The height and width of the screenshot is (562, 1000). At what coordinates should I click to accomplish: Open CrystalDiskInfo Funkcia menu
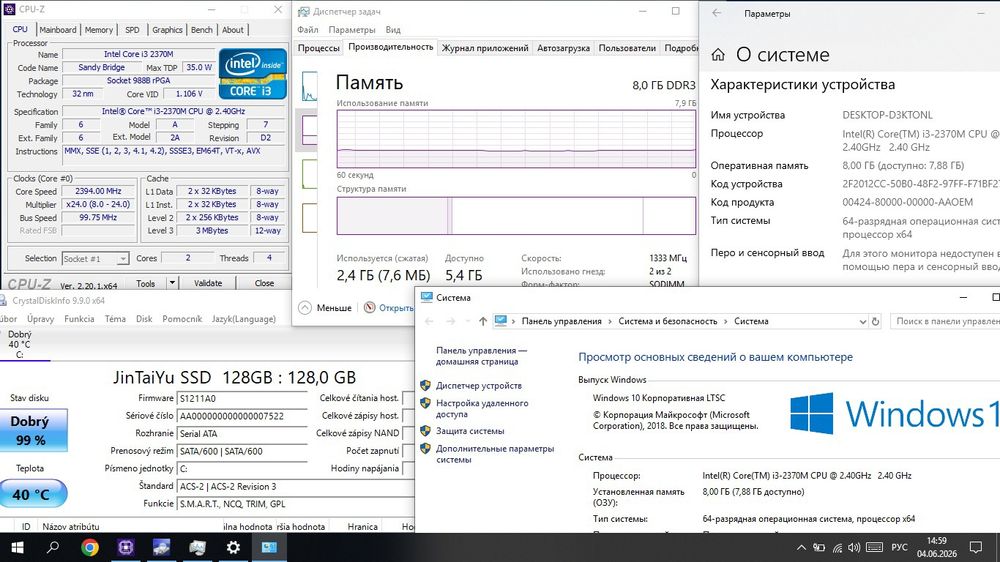[x=79, y=318]
